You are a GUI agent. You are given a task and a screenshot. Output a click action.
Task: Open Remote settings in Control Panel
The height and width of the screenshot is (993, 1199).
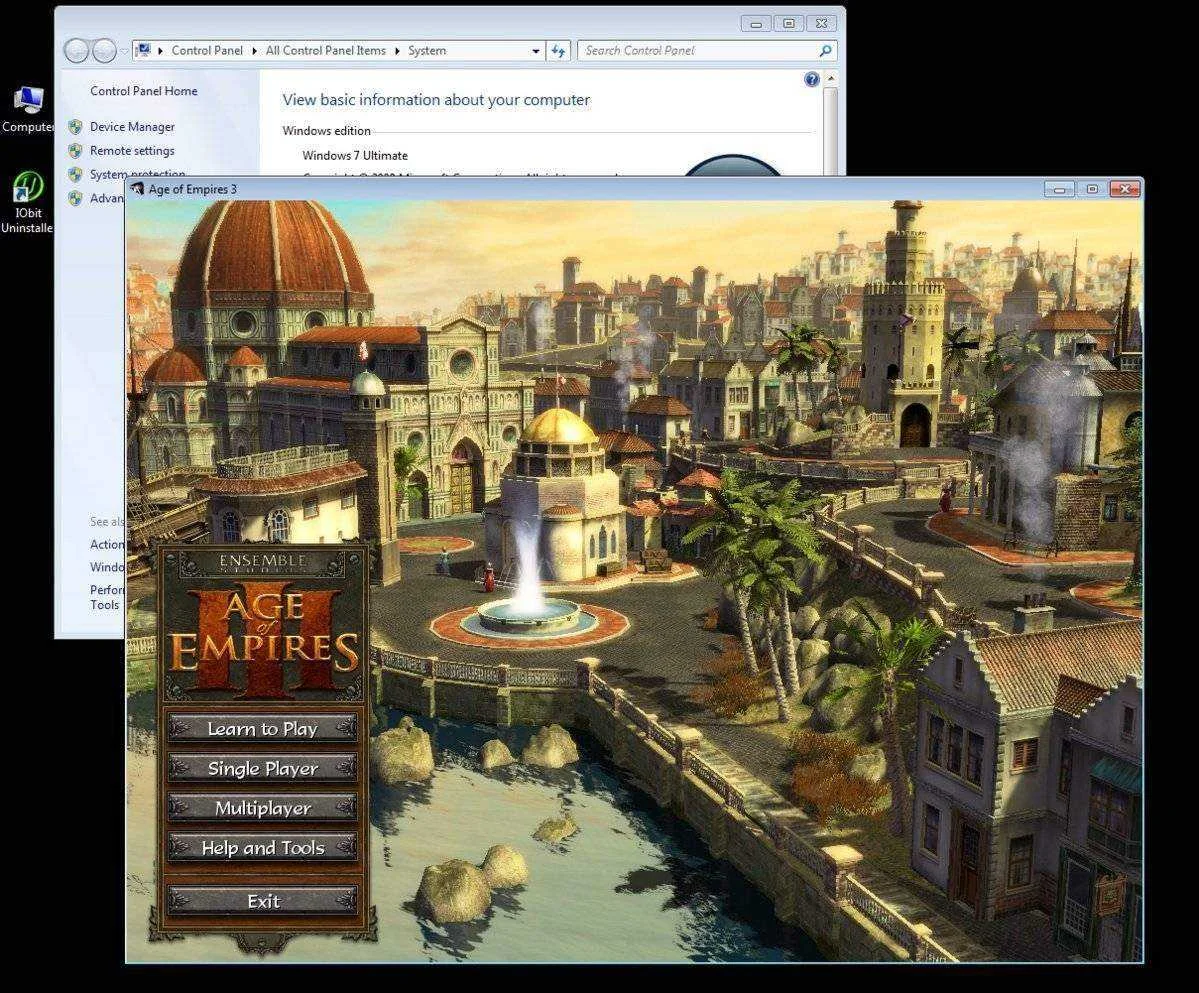click(x=132, y=151)
